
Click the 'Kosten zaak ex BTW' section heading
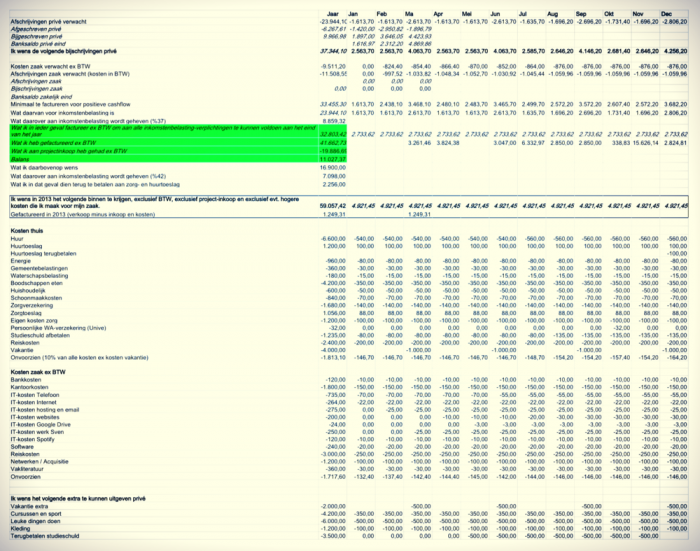point(38,372)
